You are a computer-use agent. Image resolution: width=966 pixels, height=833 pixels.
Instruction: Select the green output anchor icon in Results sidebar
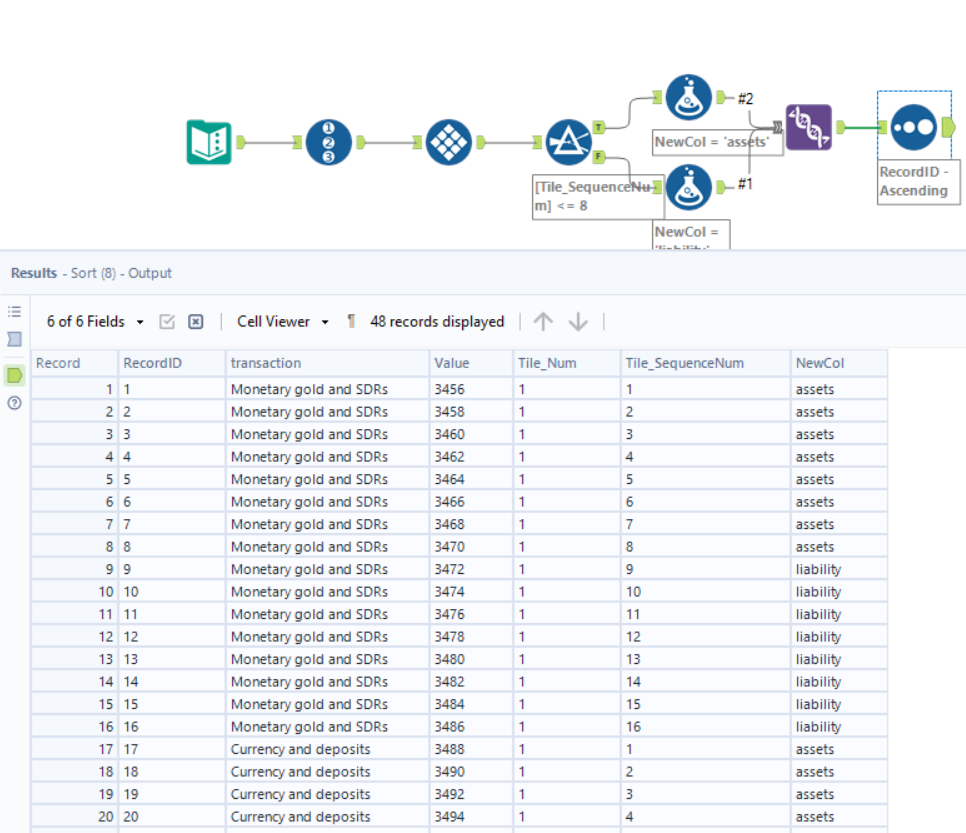tap(15, 375)
